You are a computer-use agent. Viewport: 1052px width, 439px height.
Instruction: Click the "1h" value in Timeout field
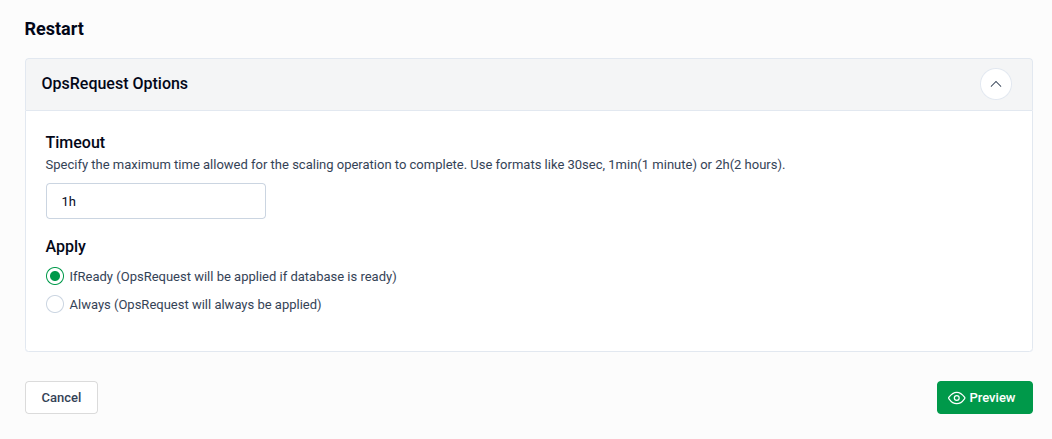[69, 201]
